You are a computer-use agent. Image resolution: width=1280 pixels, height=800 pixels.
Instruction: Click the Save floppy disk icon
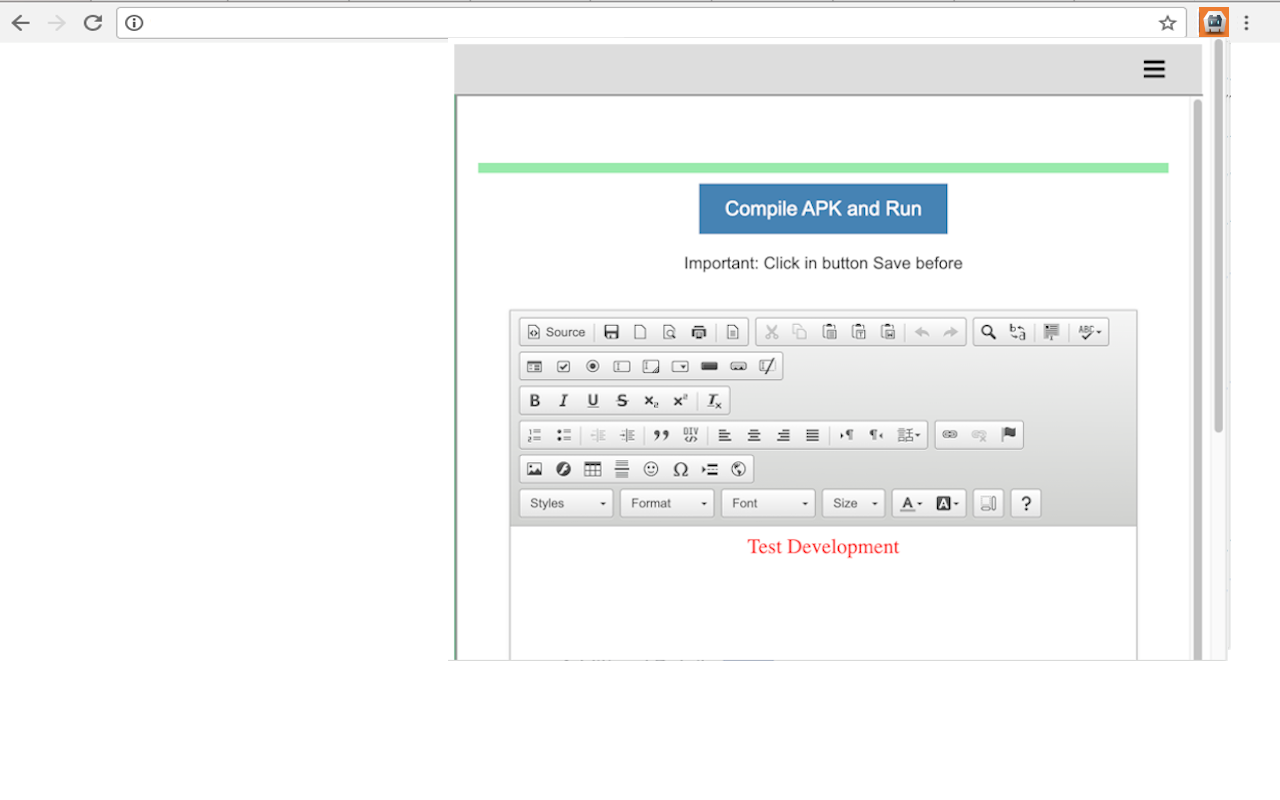pos(612,332)
